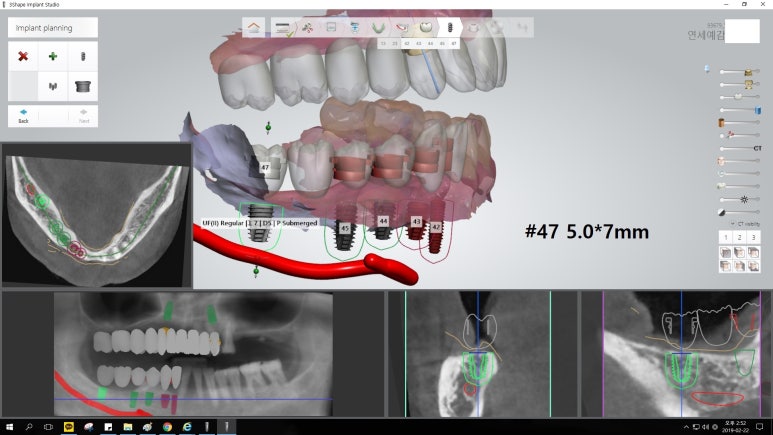This screenshot has width=773, height=435.
Task: Click the green plus add implant icon
Action: 52,56
